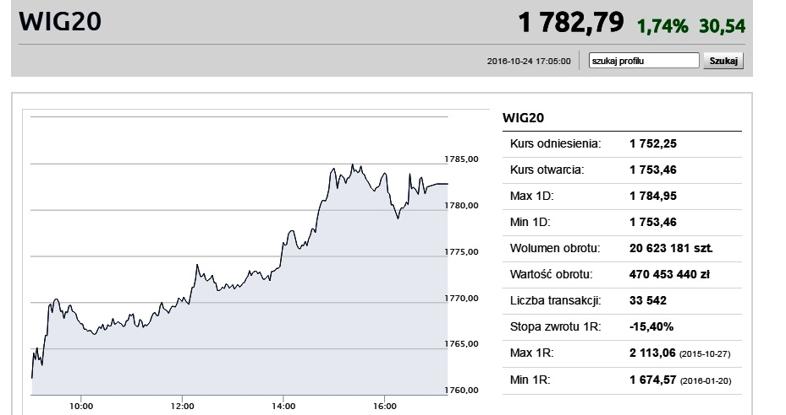This screenshot has height=415, width=786.
Task: Click the 1775,00 chart axis label
Action: coord(461,252)
